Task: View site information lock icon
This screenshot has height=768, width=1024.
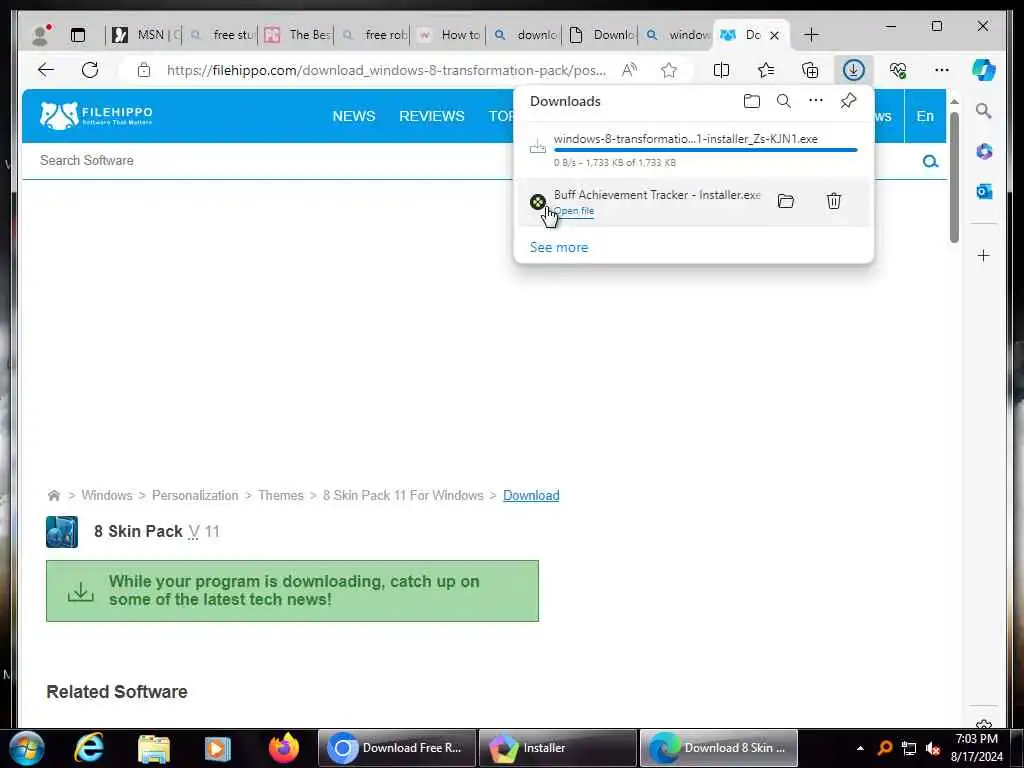Action: coord(144,70)
